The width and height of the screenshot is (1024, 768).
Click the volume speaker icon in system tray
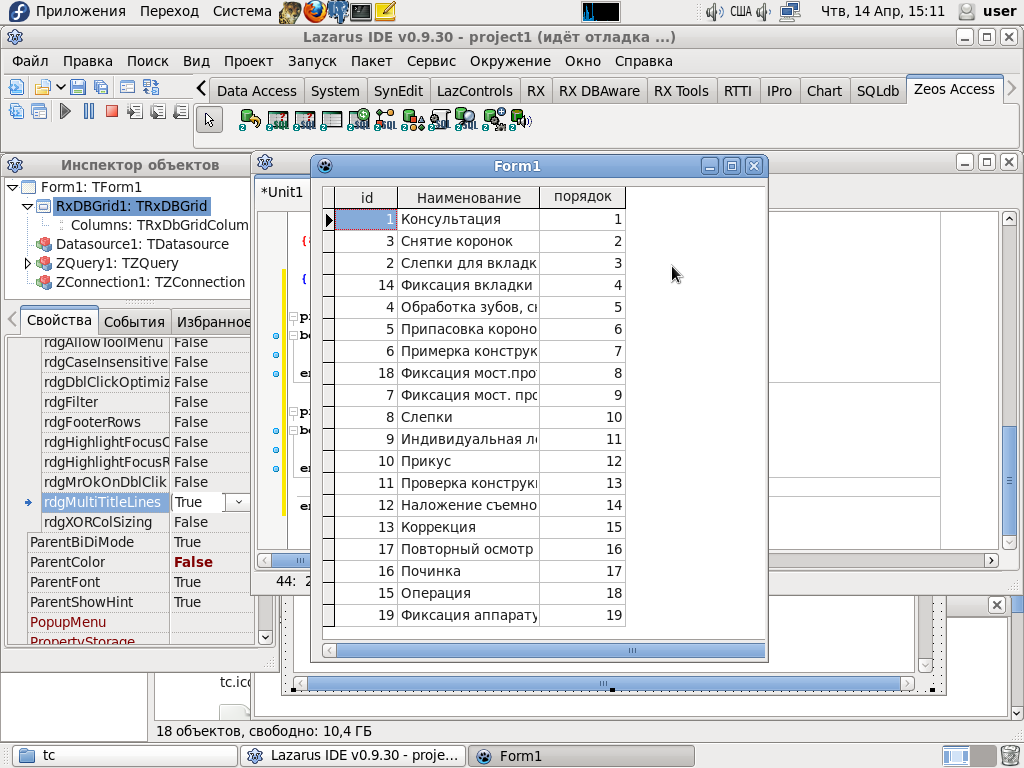(x=714, y=12)
